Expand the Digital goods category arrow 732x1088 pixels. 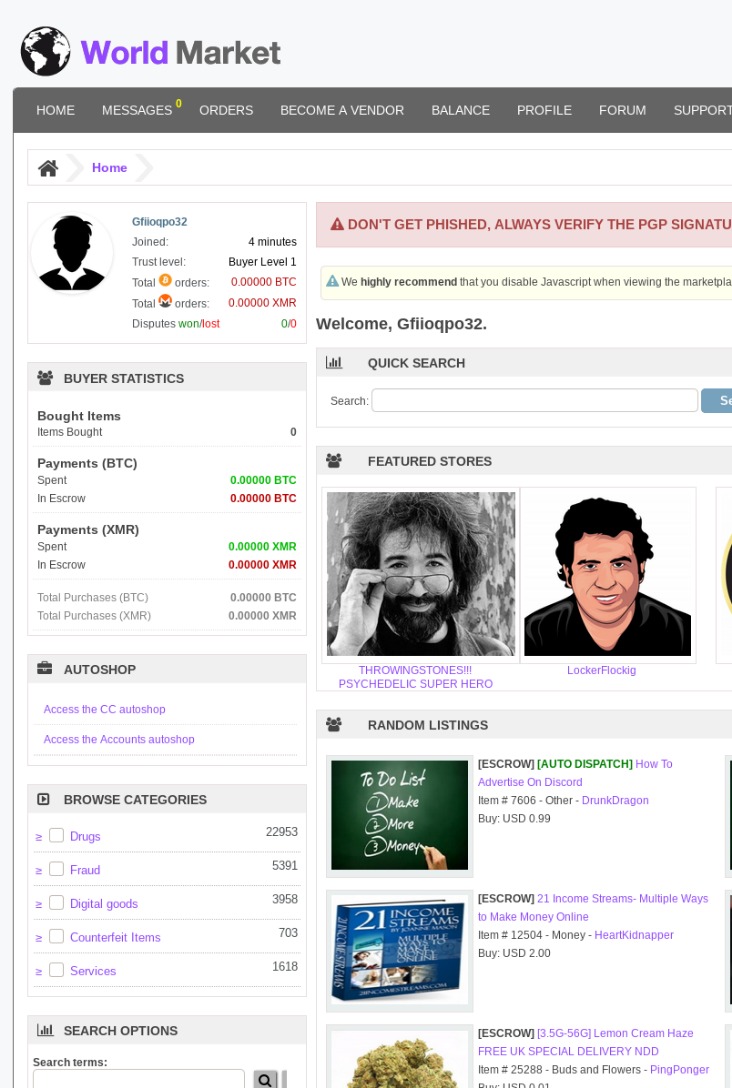[x=39, y=905]
